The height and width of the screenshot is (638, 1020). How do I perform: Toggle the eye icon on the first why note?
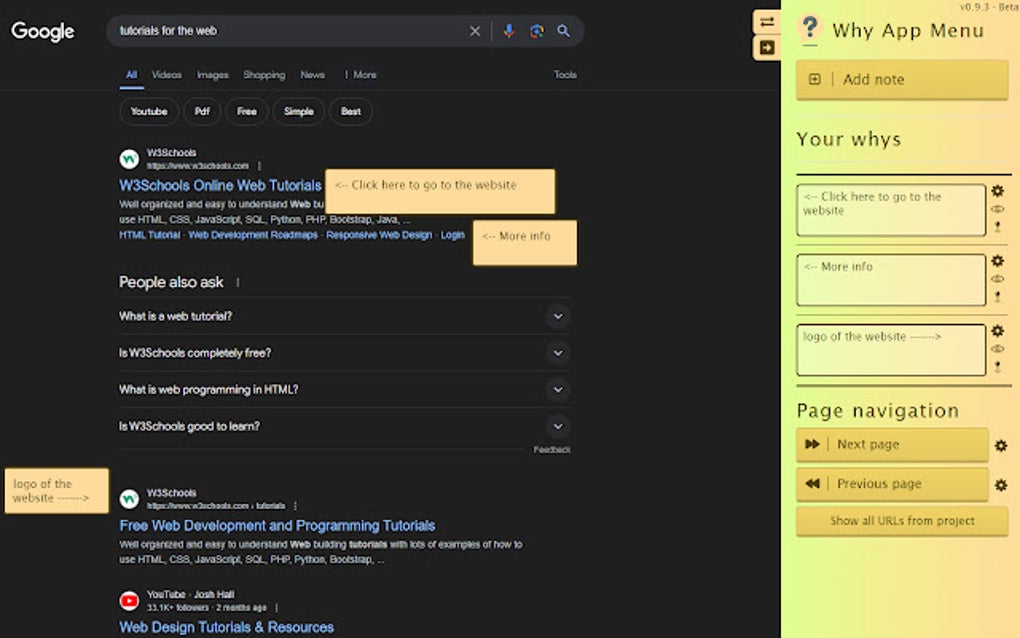click(x=997, y=207)
